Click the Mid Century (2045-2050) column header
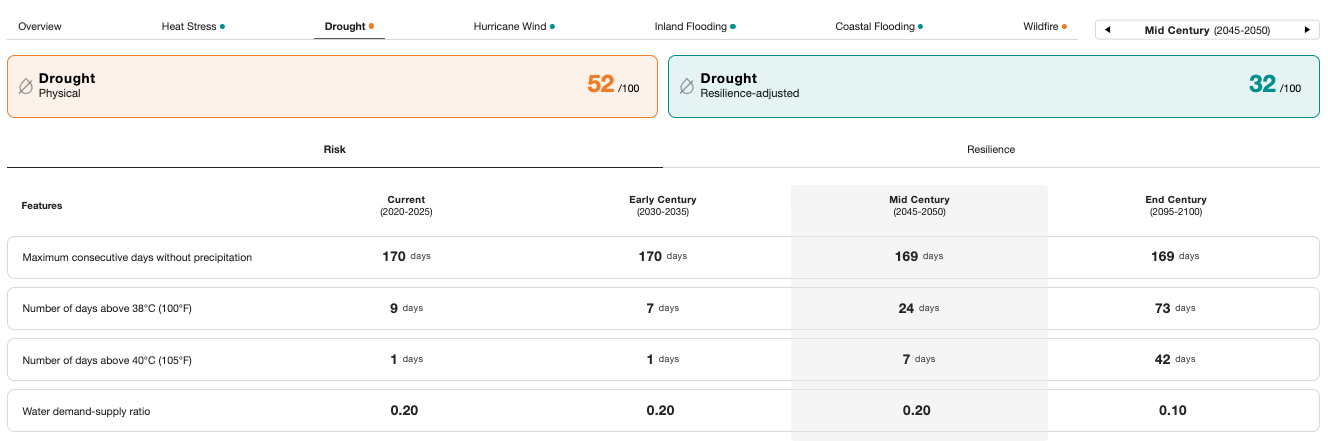 [x=919, y=206]
